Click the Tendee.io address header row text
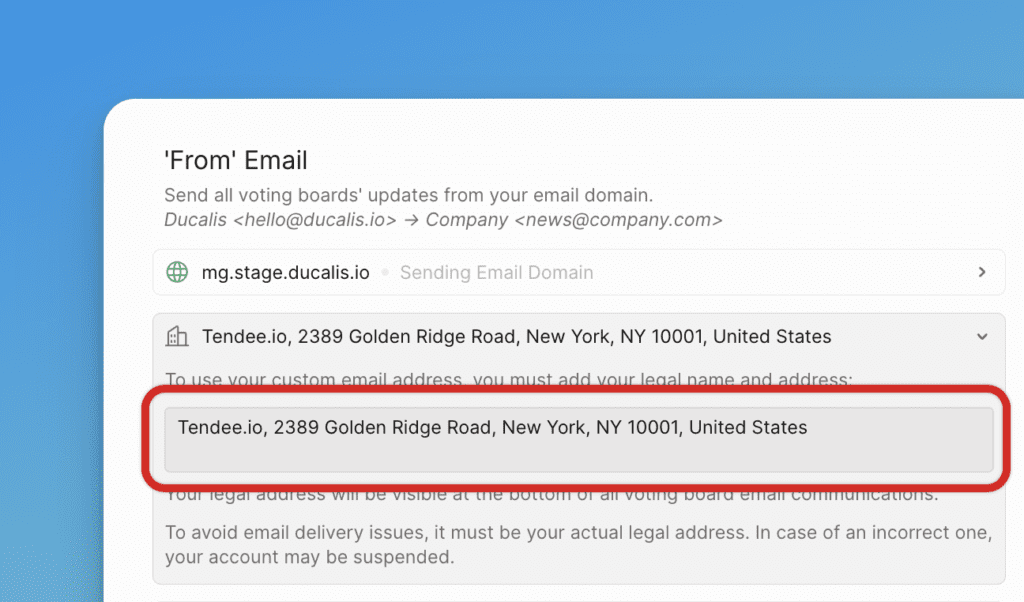Viewport: 1024px width, 602px height. coord(516,337)
